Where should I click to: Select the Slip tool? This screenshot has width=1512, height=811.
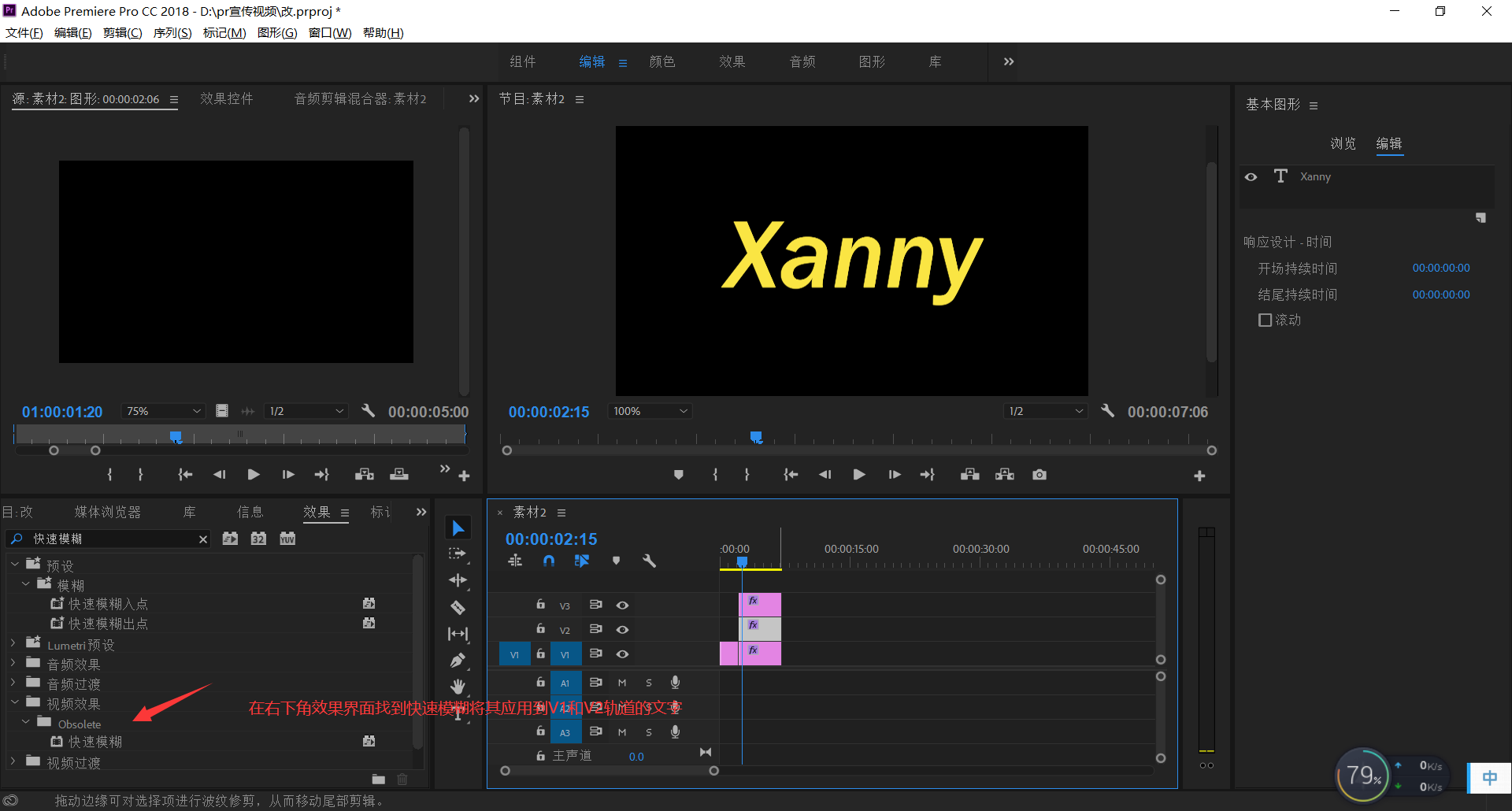458,634
